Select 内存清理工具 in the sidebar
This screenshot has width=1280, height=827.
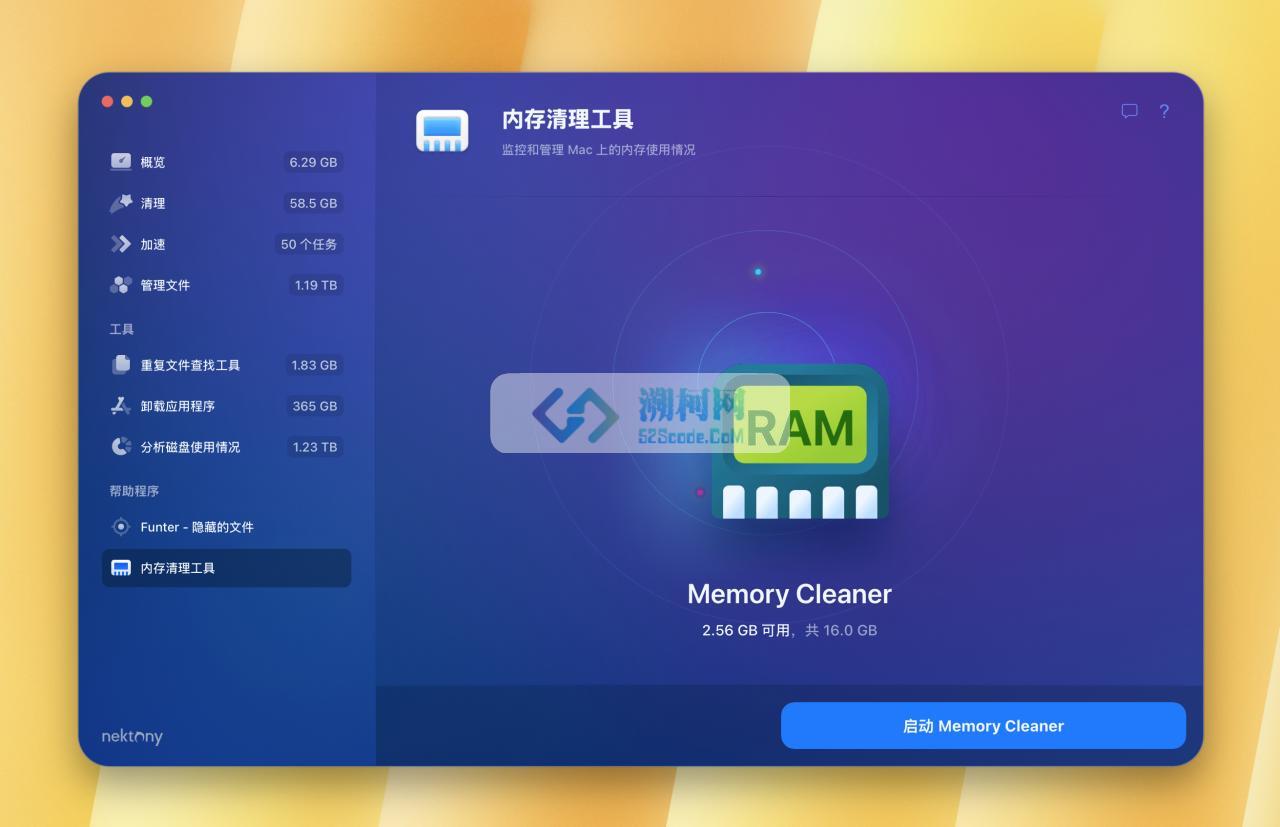(x=226, y=568)
